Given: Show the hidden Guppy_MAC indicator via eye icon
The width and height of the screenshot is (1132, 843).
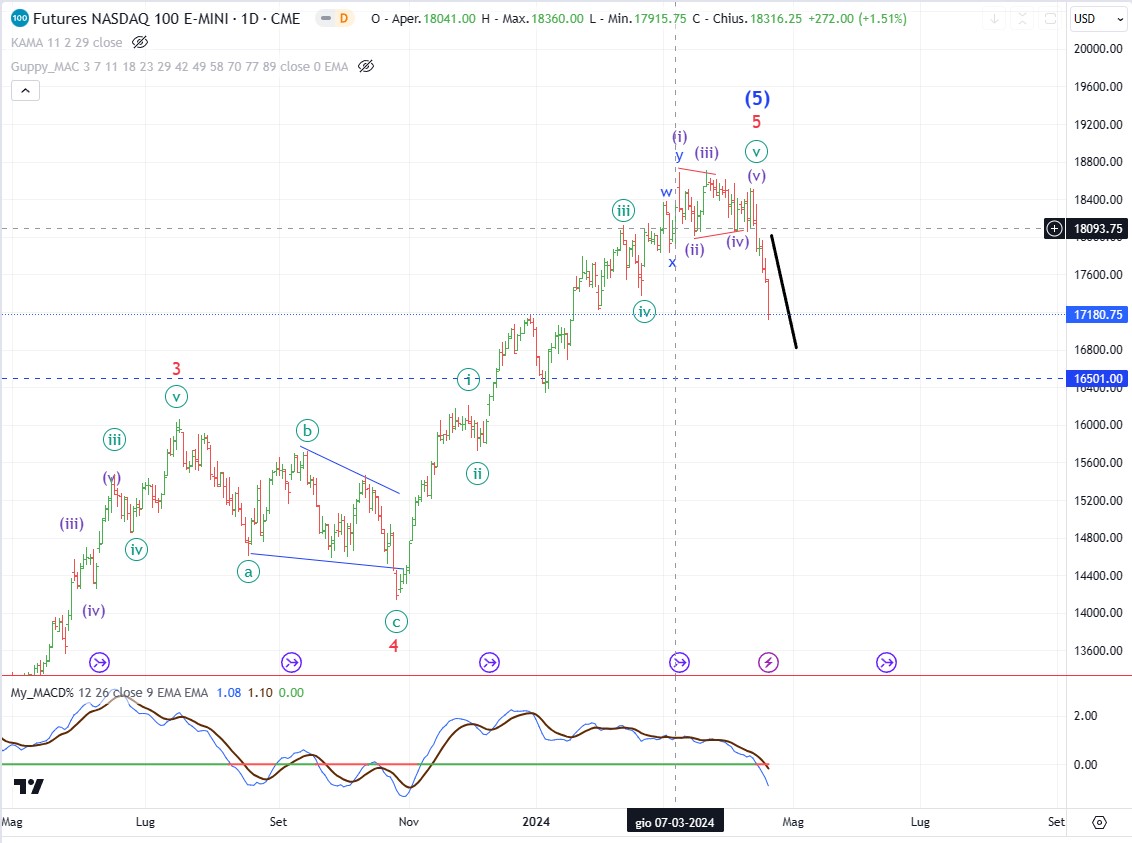Looking at the screenshot, I should click(366, 66).
